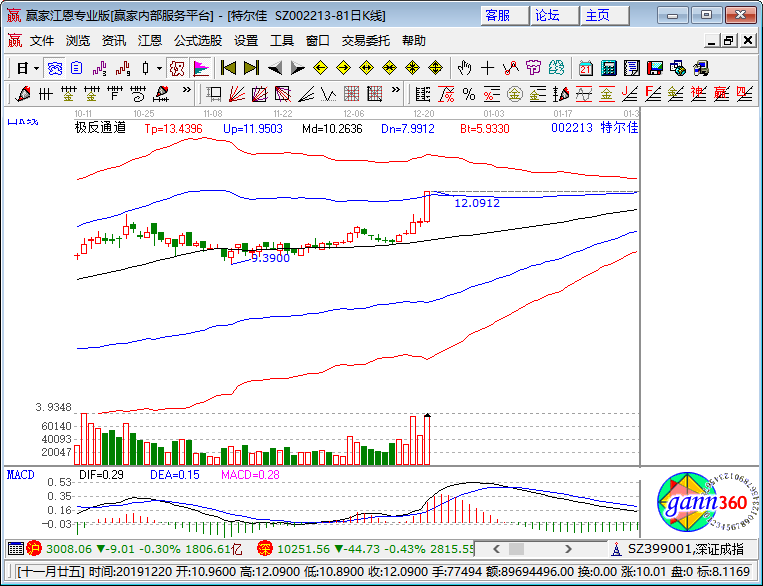Click the keyboard icon in status bar
This screenshot has width=763, height=586.
tap(16, 549)
